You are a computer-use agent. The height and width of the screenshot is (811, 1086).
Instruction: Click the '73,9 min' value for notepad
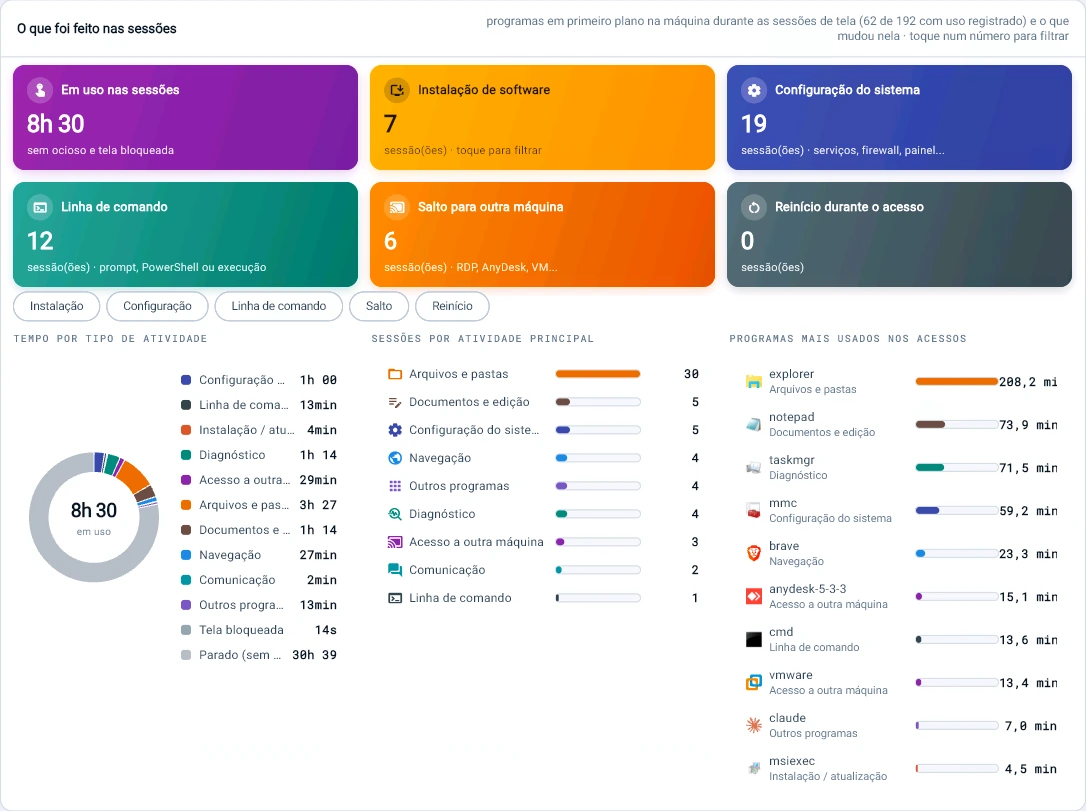pos(1028,425)
